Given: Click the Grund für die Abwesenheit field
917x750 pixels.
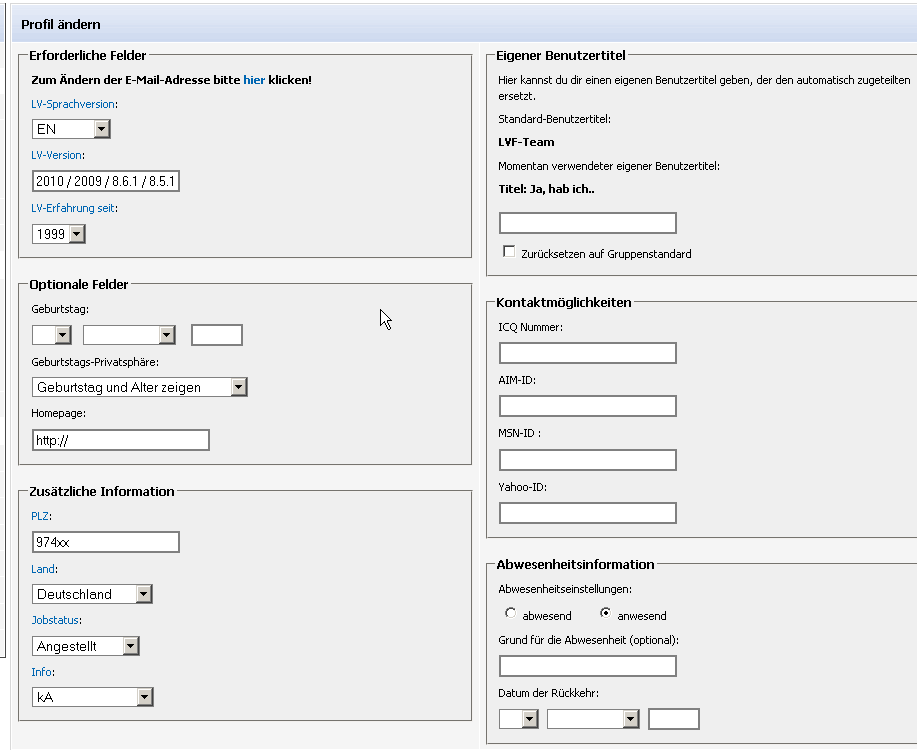Looking at the screenshot, I should coord(588,666).
